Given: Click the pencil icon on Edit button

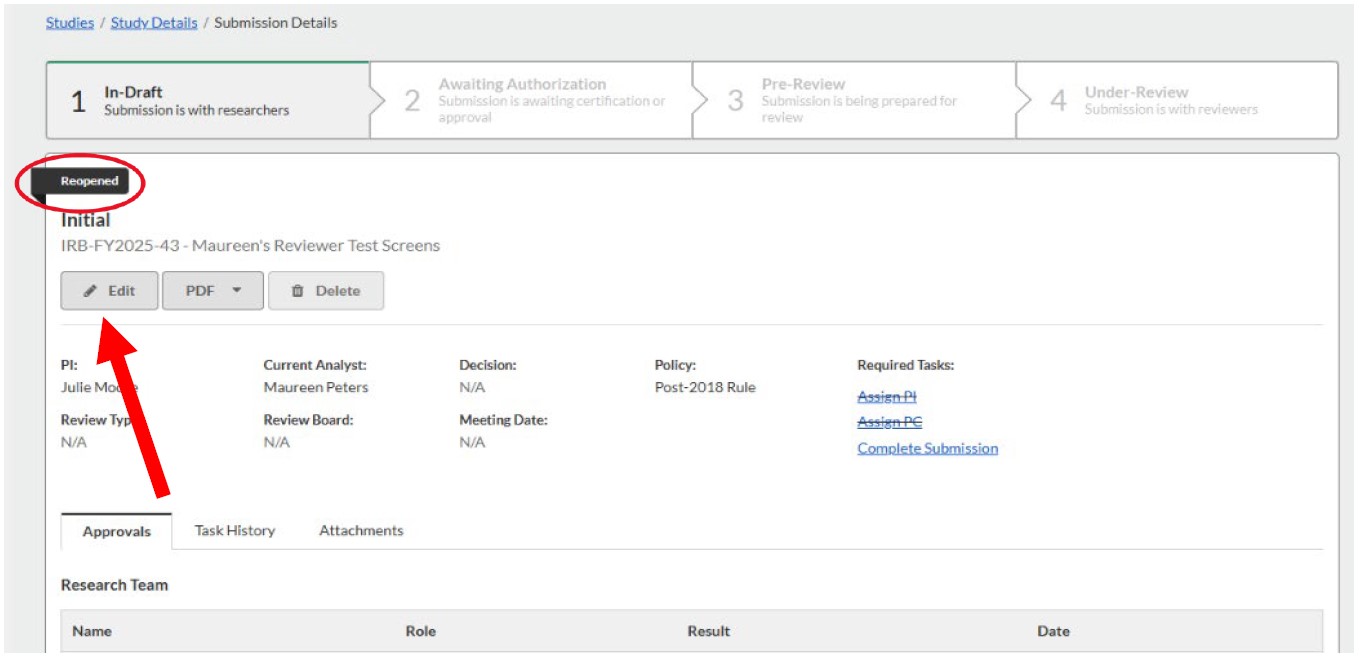Looking at the screenshot, I should [90, 291].
